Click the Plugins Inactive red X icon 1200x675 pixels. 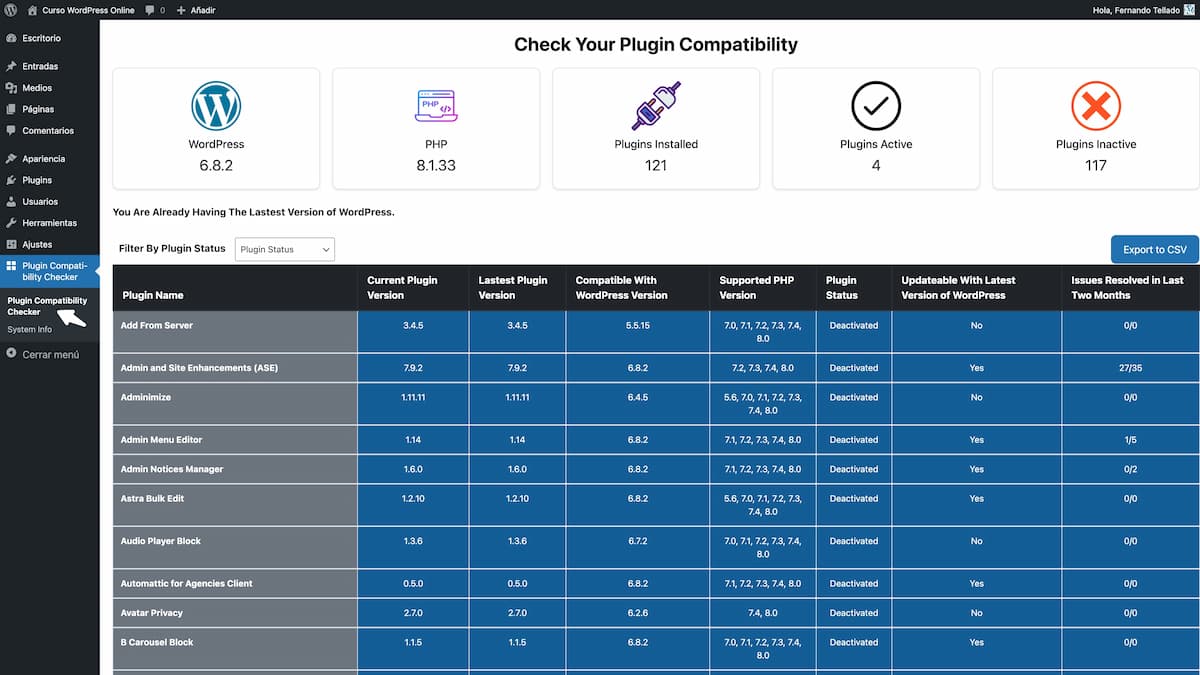pyautogui.click(x=1096, y=104)
